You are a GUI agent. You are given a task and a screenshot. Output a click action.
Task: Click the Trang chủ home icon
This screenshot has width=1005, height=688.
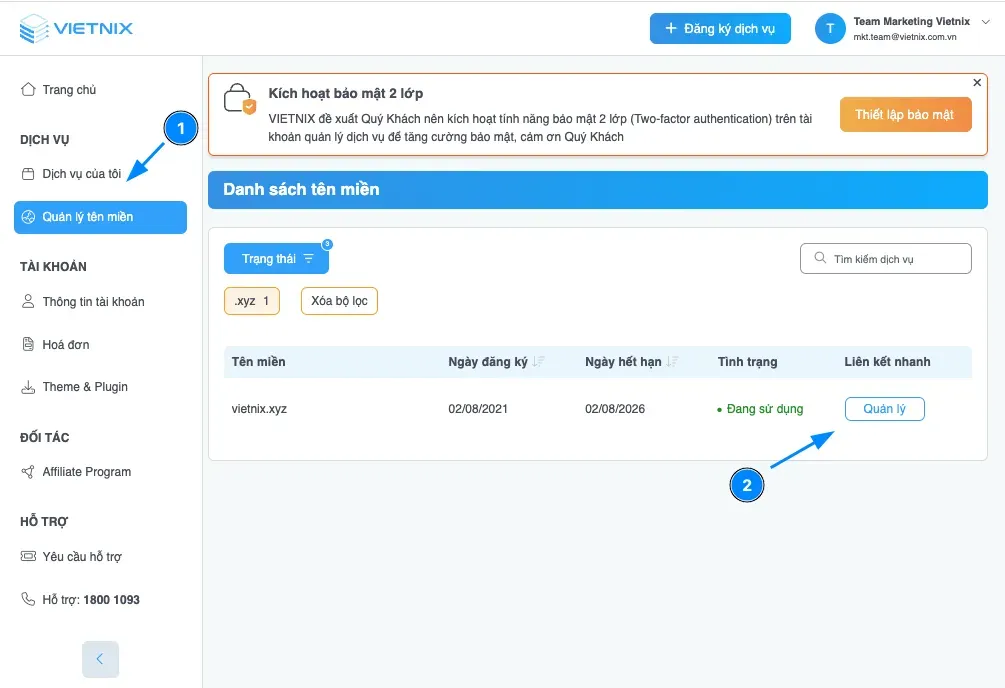click(28, 90)
